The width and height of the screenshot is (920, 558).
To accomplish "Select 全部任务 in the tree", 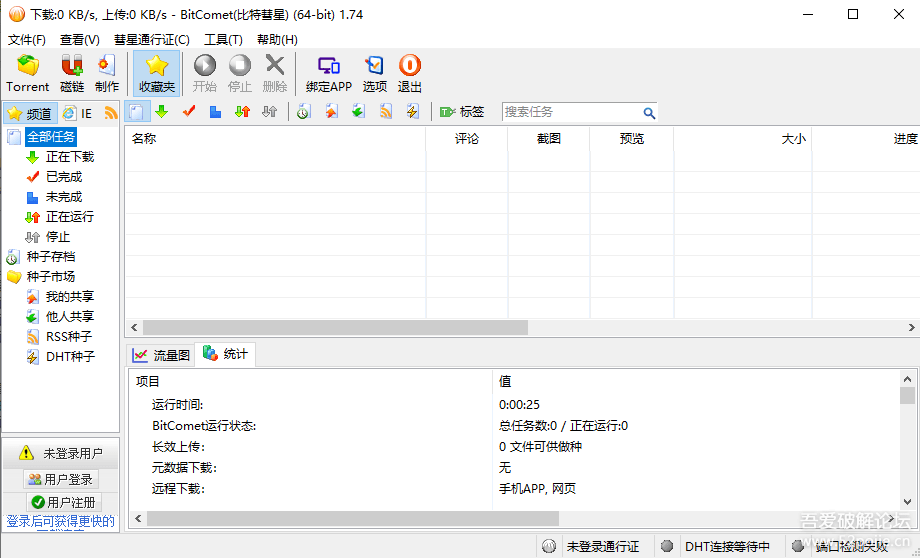I will 51,137.
